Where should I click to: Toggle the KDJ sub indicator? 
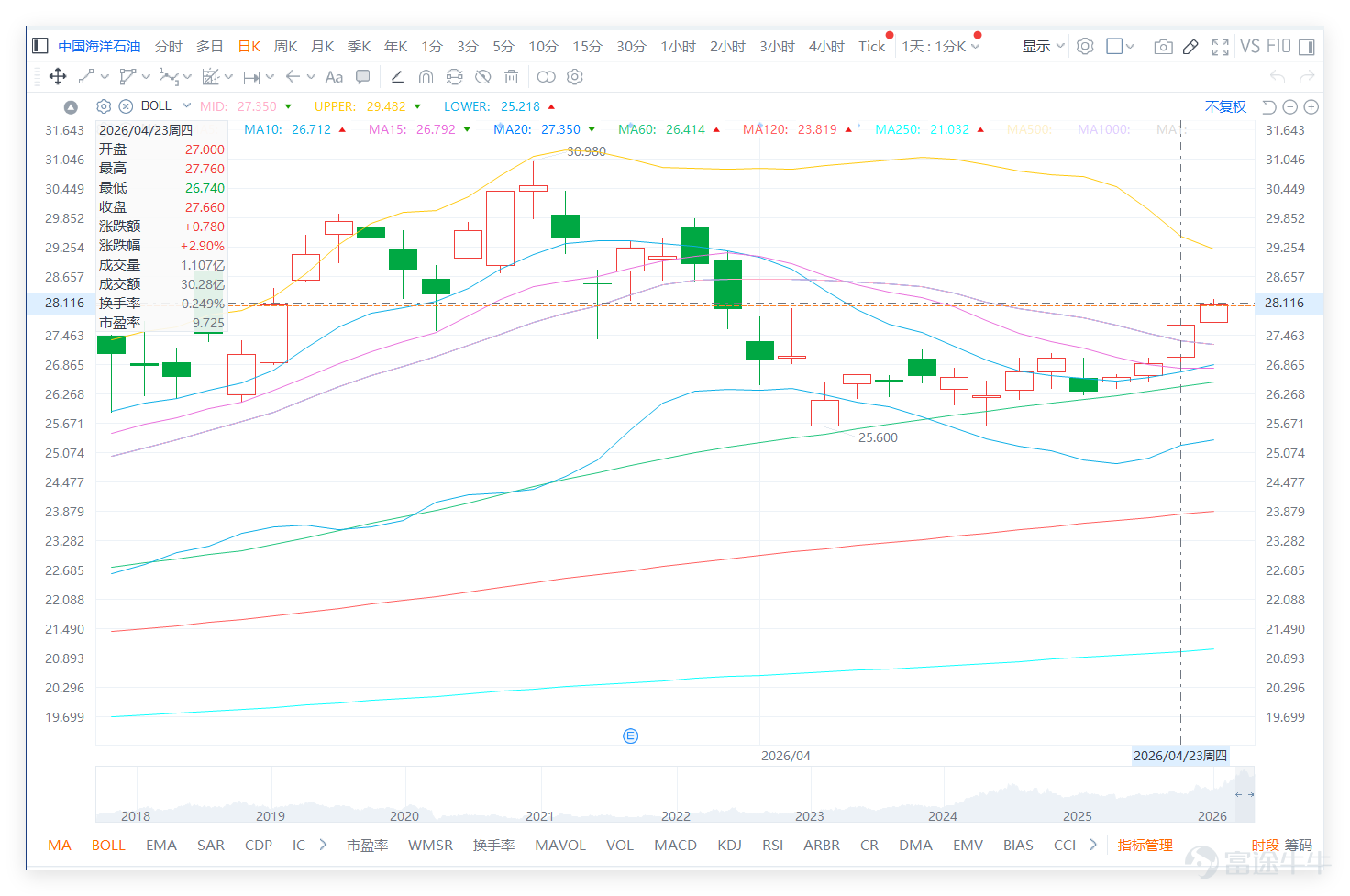pyautogui.click(x=730, y=845)
